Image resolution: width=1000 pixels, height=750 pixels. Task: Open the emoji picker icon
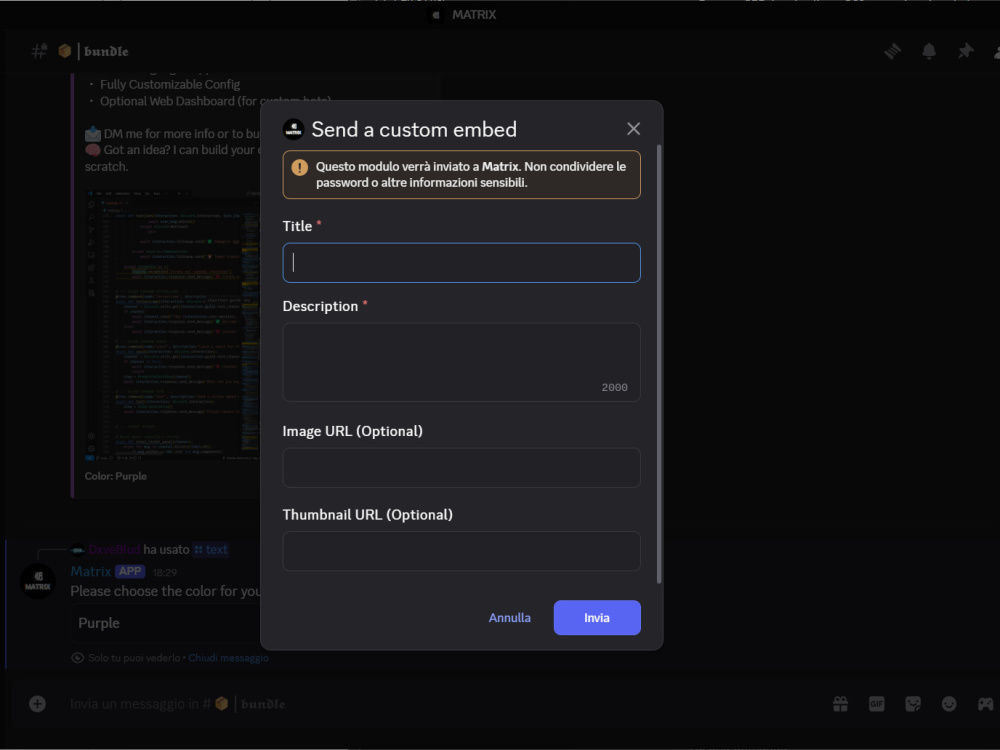(x=949, y=703)
